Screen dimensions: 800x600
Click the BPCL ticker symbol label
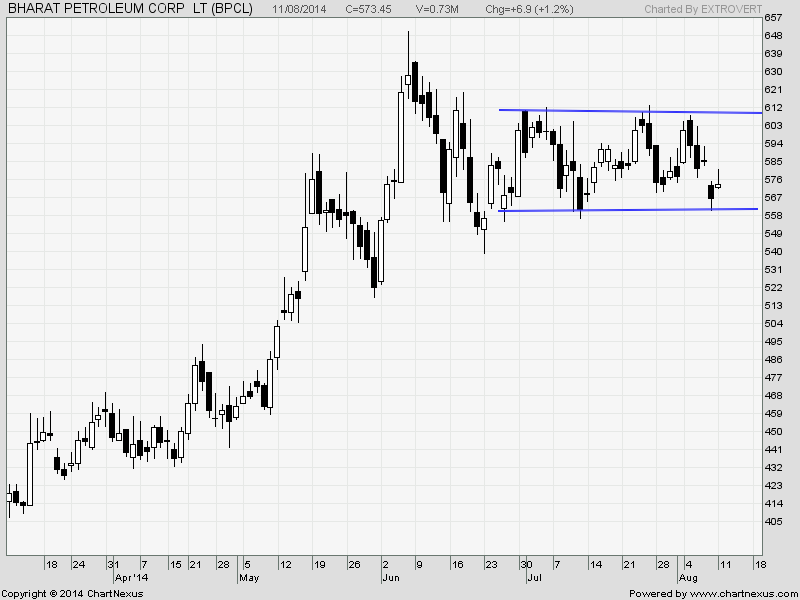[232, 10]
